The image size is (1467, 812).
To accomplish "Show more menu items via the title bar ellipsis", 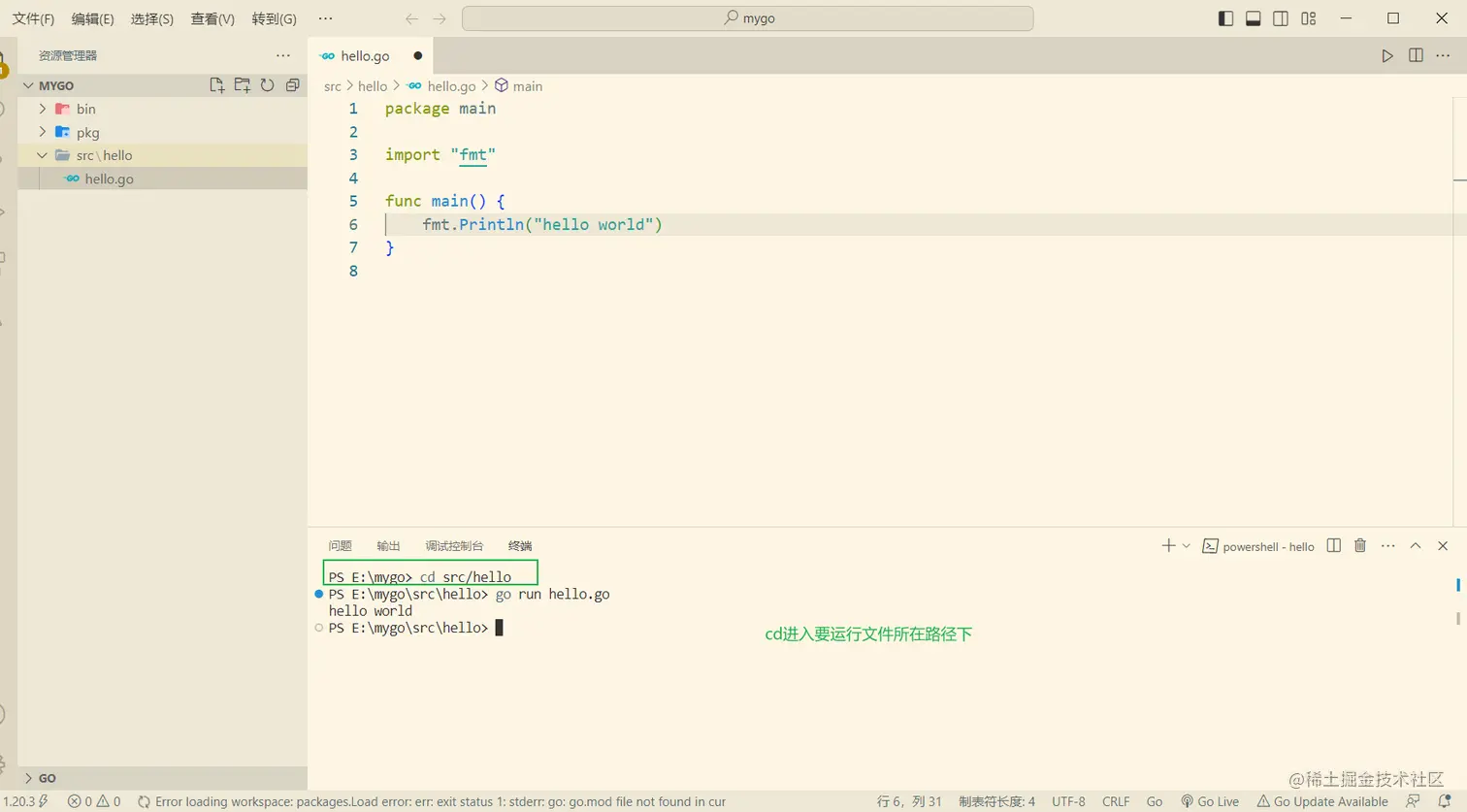I will pyautogui.click(x=325, y=18).
